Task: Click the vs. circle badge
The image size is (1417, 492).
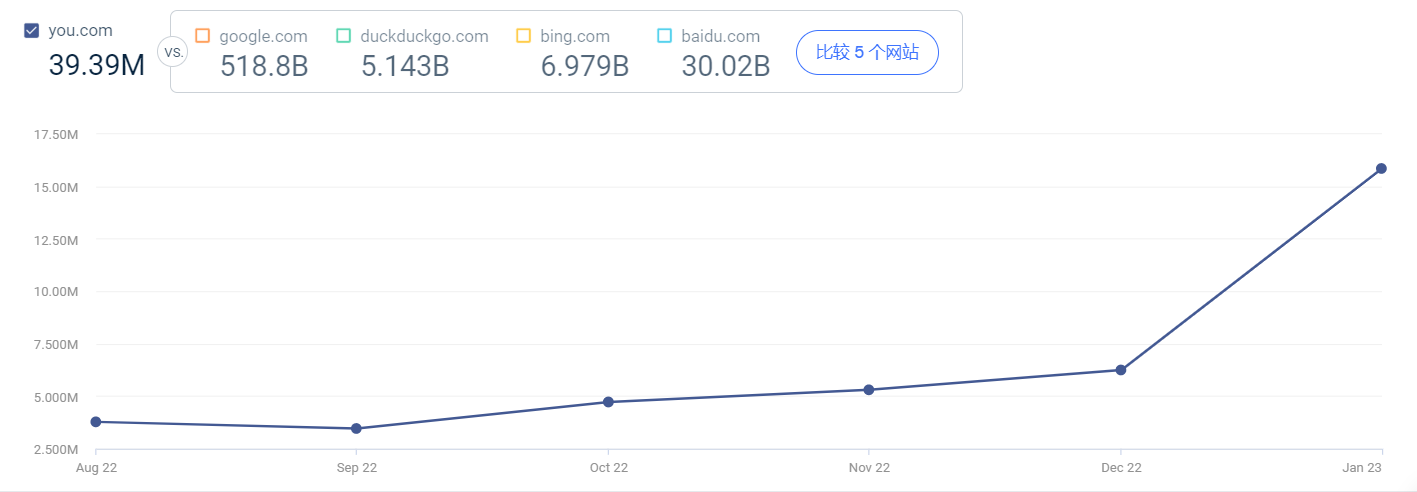Action: [173, 51]
